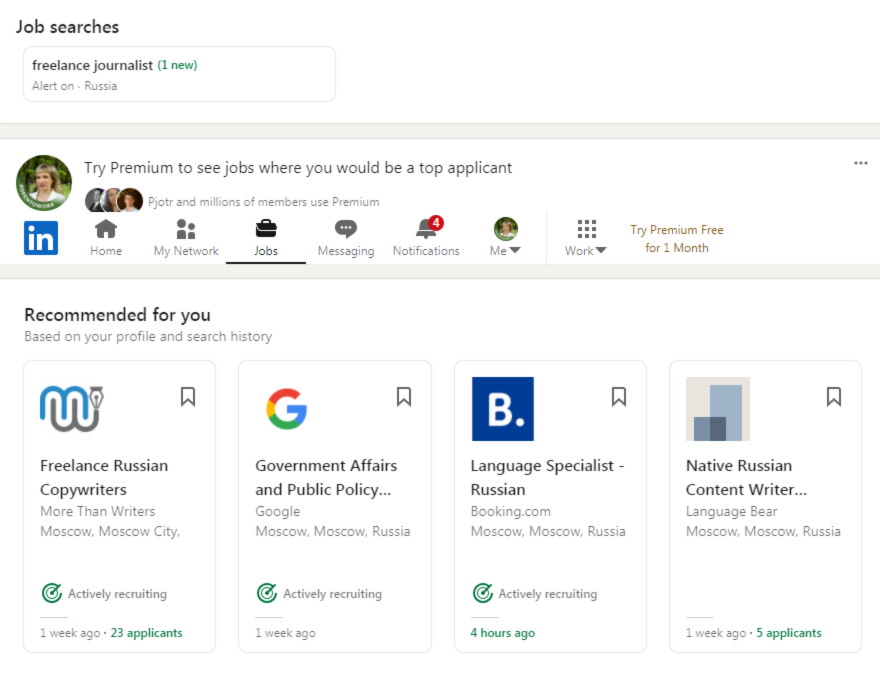Image resolution: width=880 pixels, height=685 pixels.
Task: Open the three-dot menu on Premium banner
Action: (860, 163)
